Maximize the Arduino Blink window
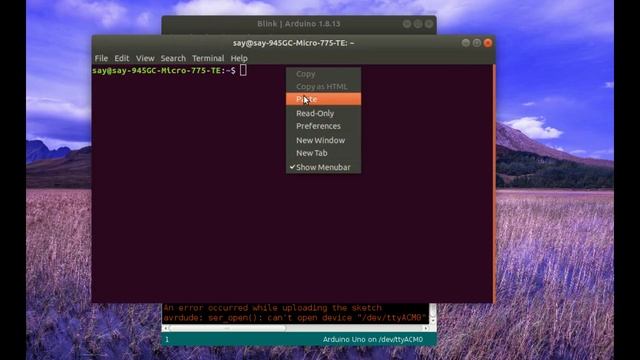 pyautogui.click(x=418, y=24)
